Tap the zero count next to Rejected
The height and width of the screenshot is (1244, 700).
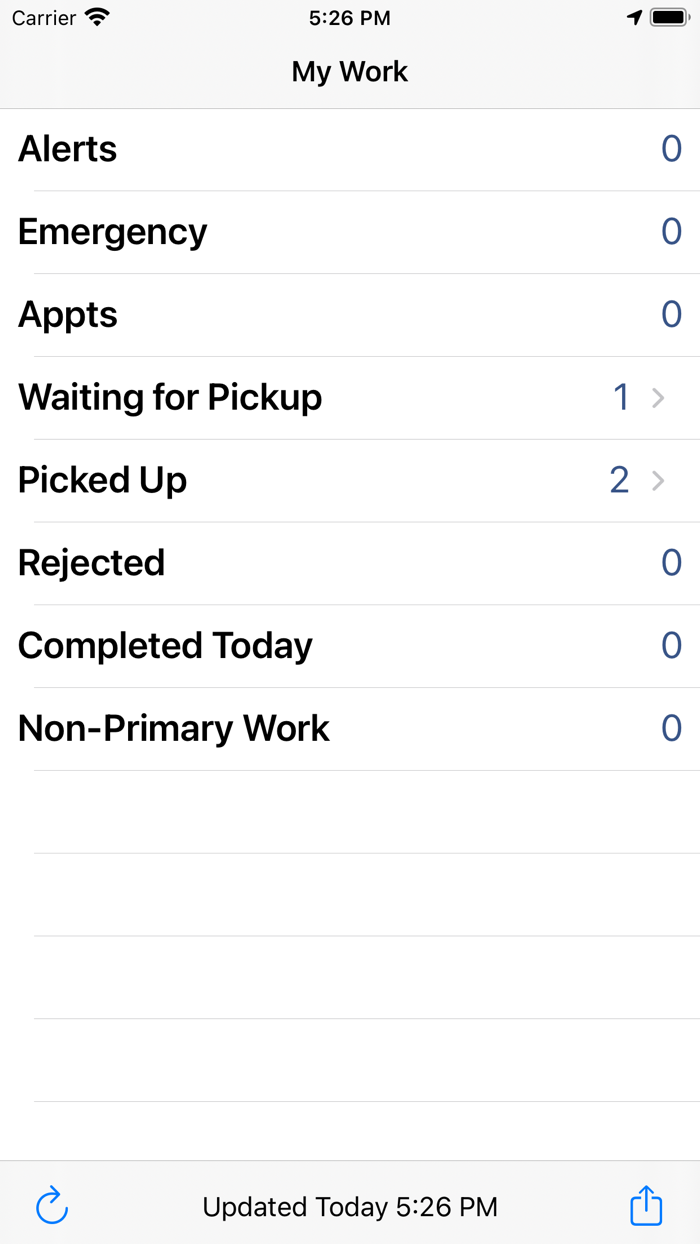click(671, 562)
